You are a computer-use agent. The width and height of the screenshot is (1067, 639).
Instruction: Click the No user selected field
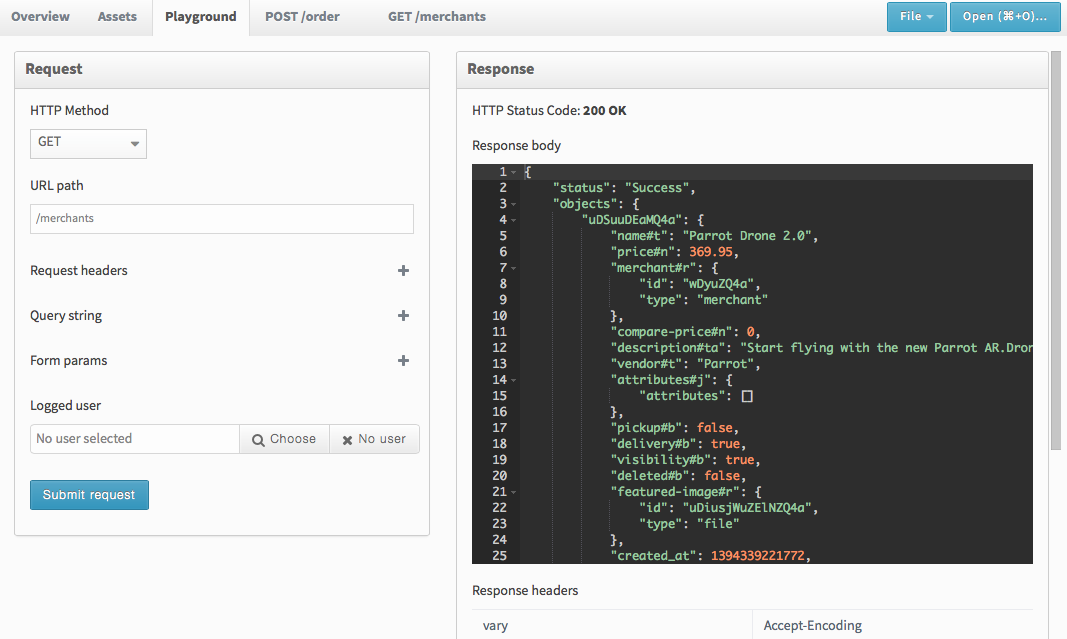click(x=135, y=439)
